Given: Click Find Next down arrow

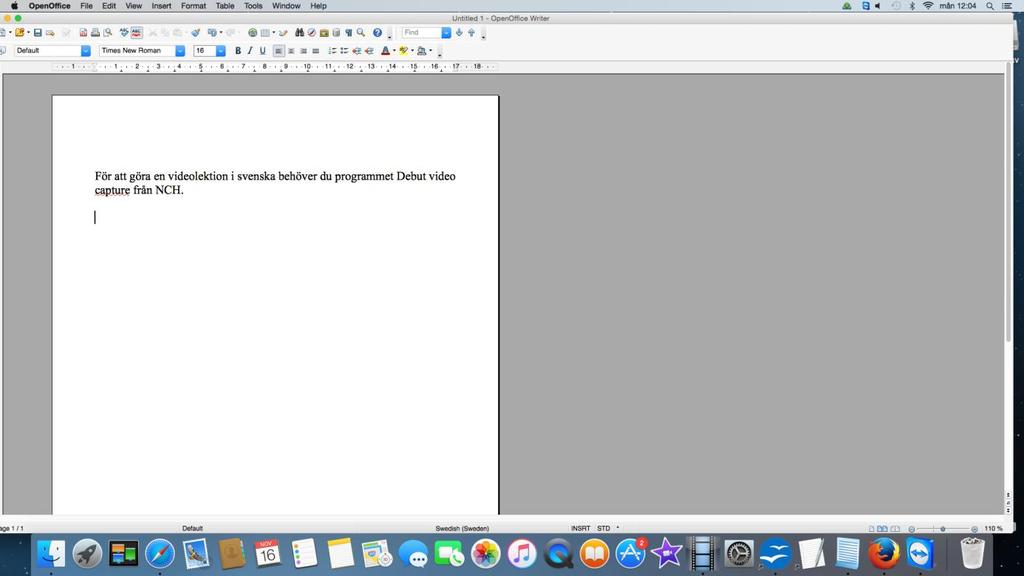Looking at the screenshot, I should click(459, 33).
